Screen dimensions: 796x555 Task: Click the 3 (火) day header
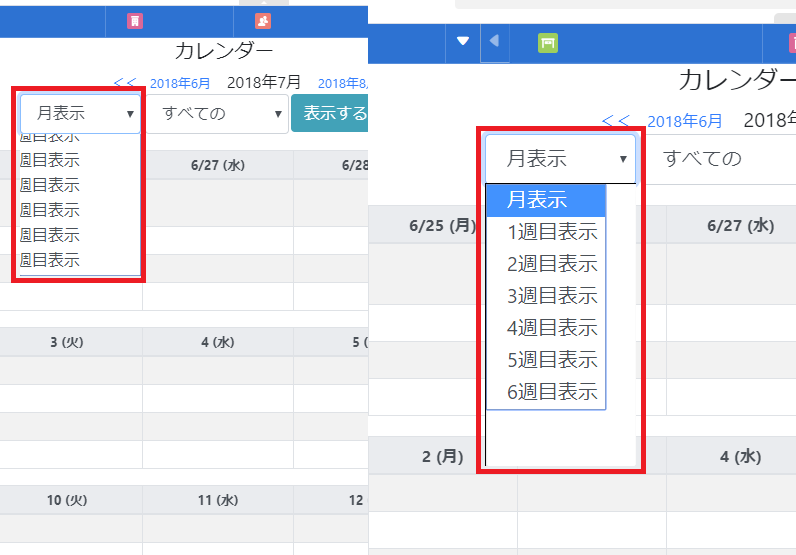(x=67, y=342)
